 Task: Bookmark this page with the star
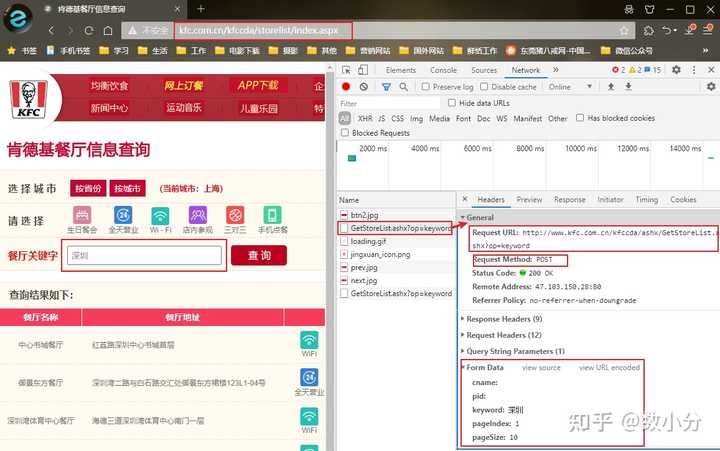[624, 31]
